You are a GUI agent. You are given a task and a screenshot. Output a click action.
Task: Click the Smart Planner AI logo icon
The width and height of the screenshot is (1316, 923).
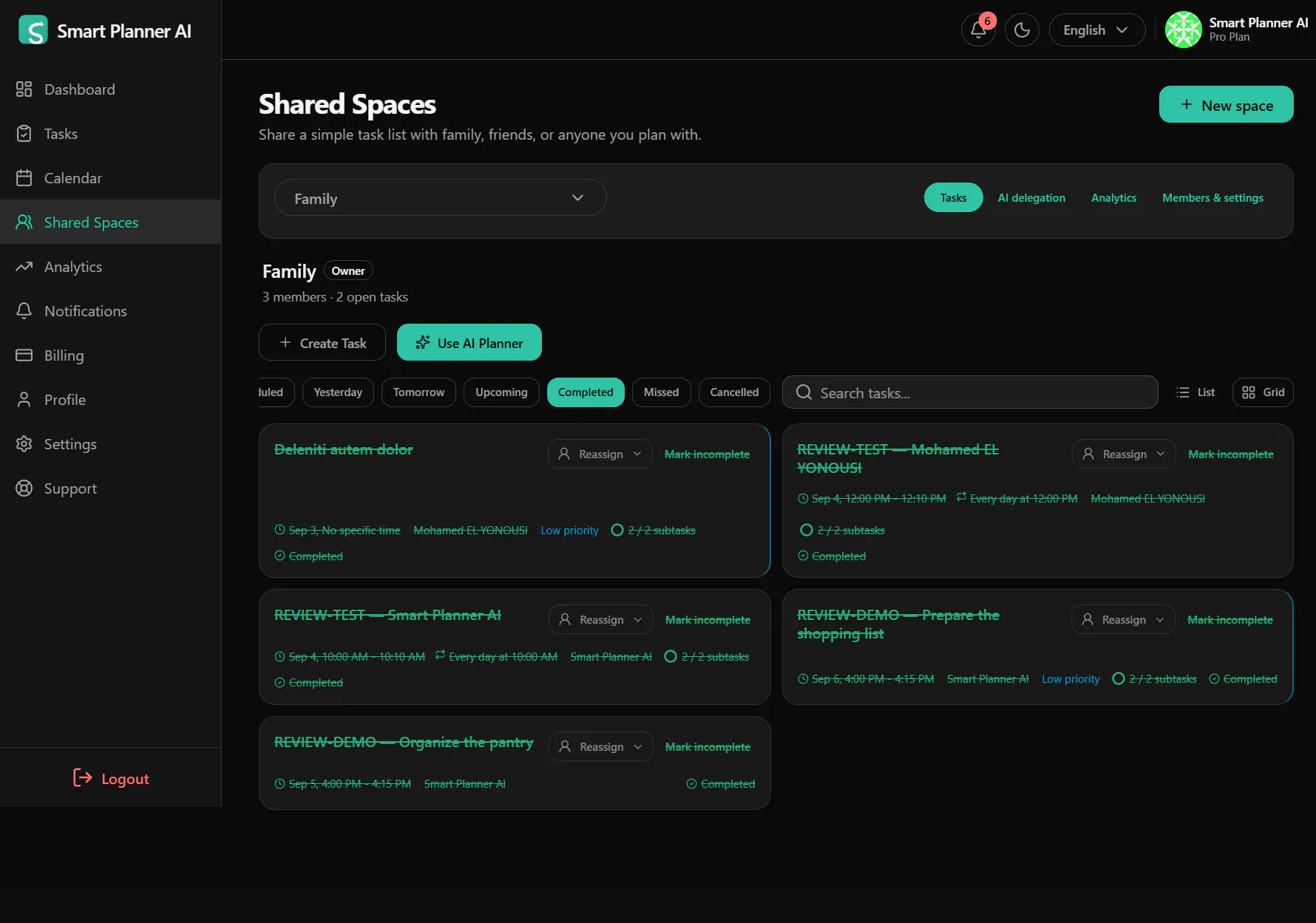(33, 30)
